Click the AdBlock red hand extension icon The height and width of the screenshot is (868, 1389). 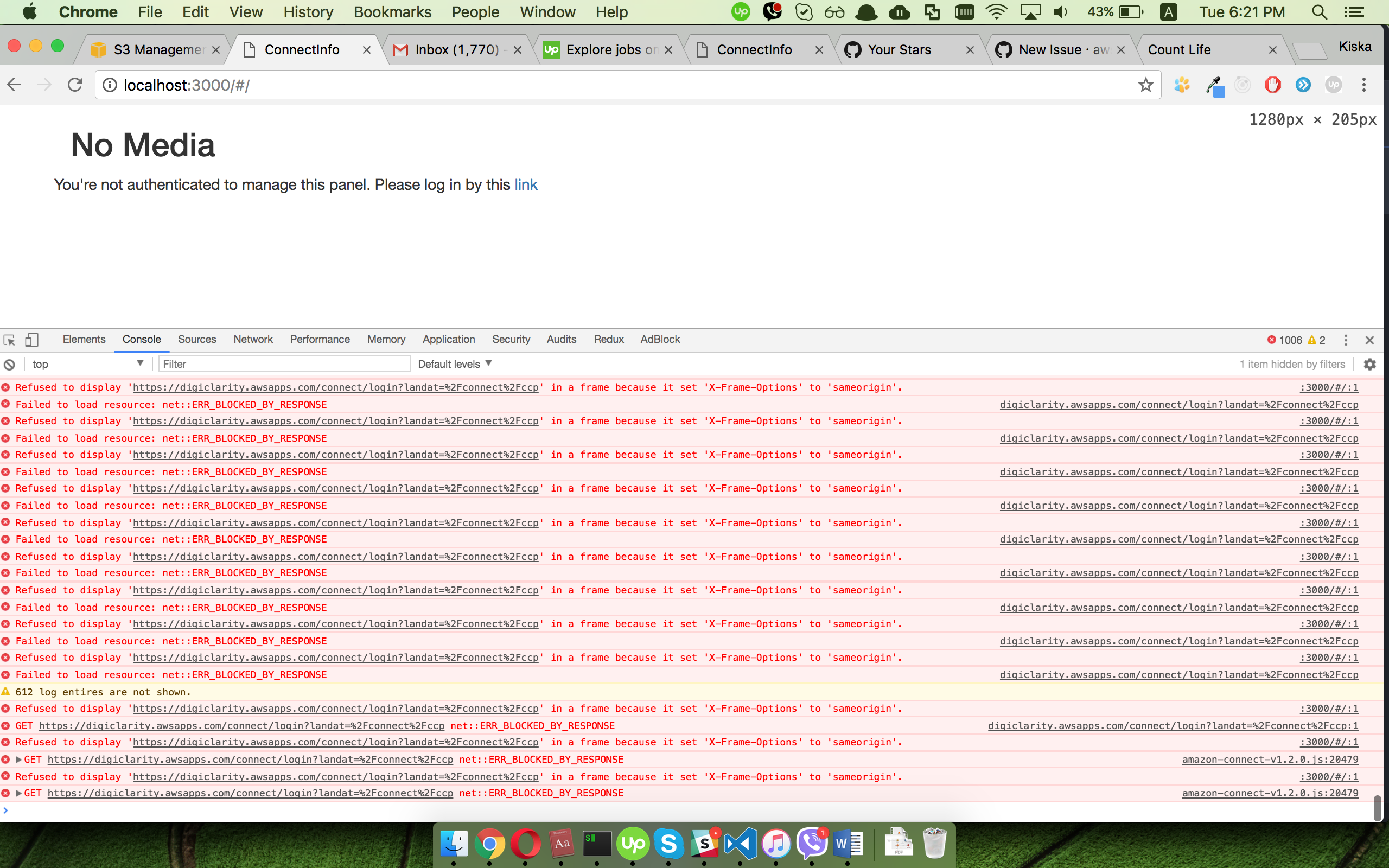[x=1272, y=85]
